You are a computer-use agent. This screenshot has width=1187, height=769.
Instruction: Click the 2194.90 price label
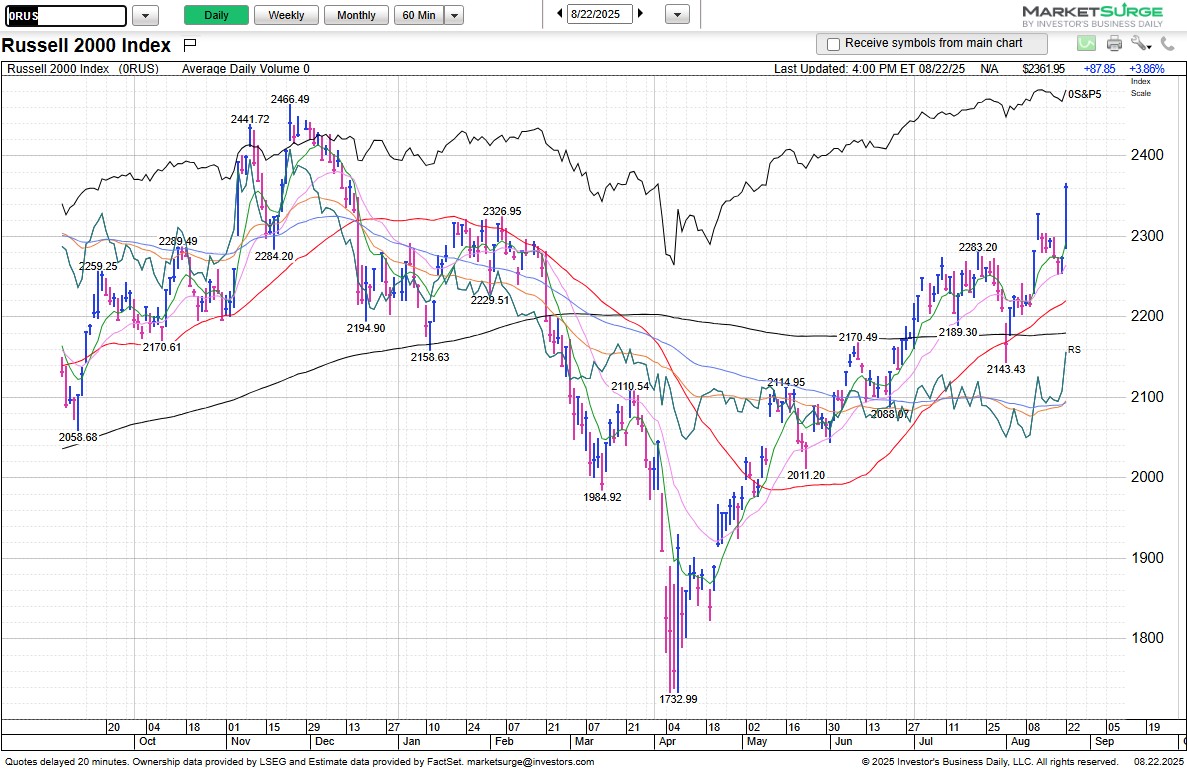pos(366,328)
